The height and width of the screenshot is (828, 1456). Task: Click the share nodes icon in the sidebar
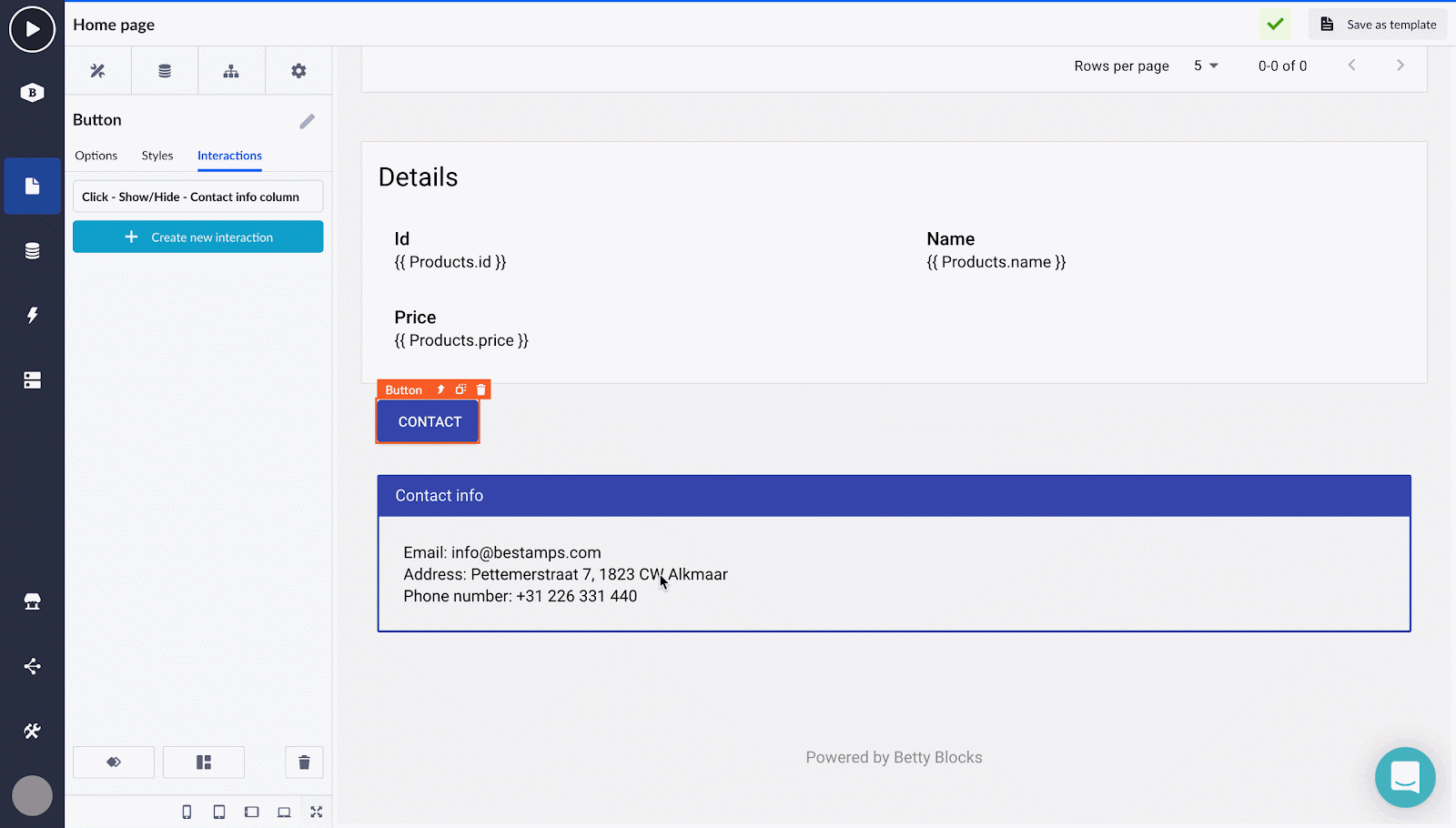pyautogui.click(x=32, y=666)
